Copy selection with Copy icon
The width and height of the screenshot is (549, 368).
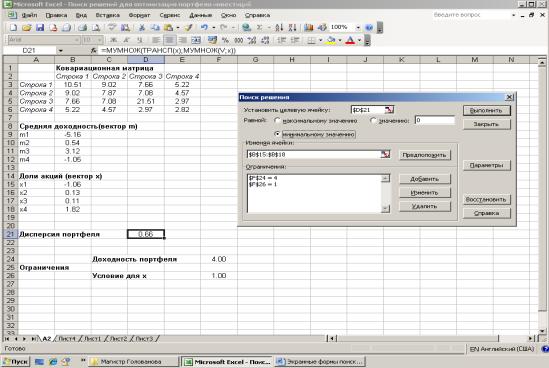coord(155,27)
